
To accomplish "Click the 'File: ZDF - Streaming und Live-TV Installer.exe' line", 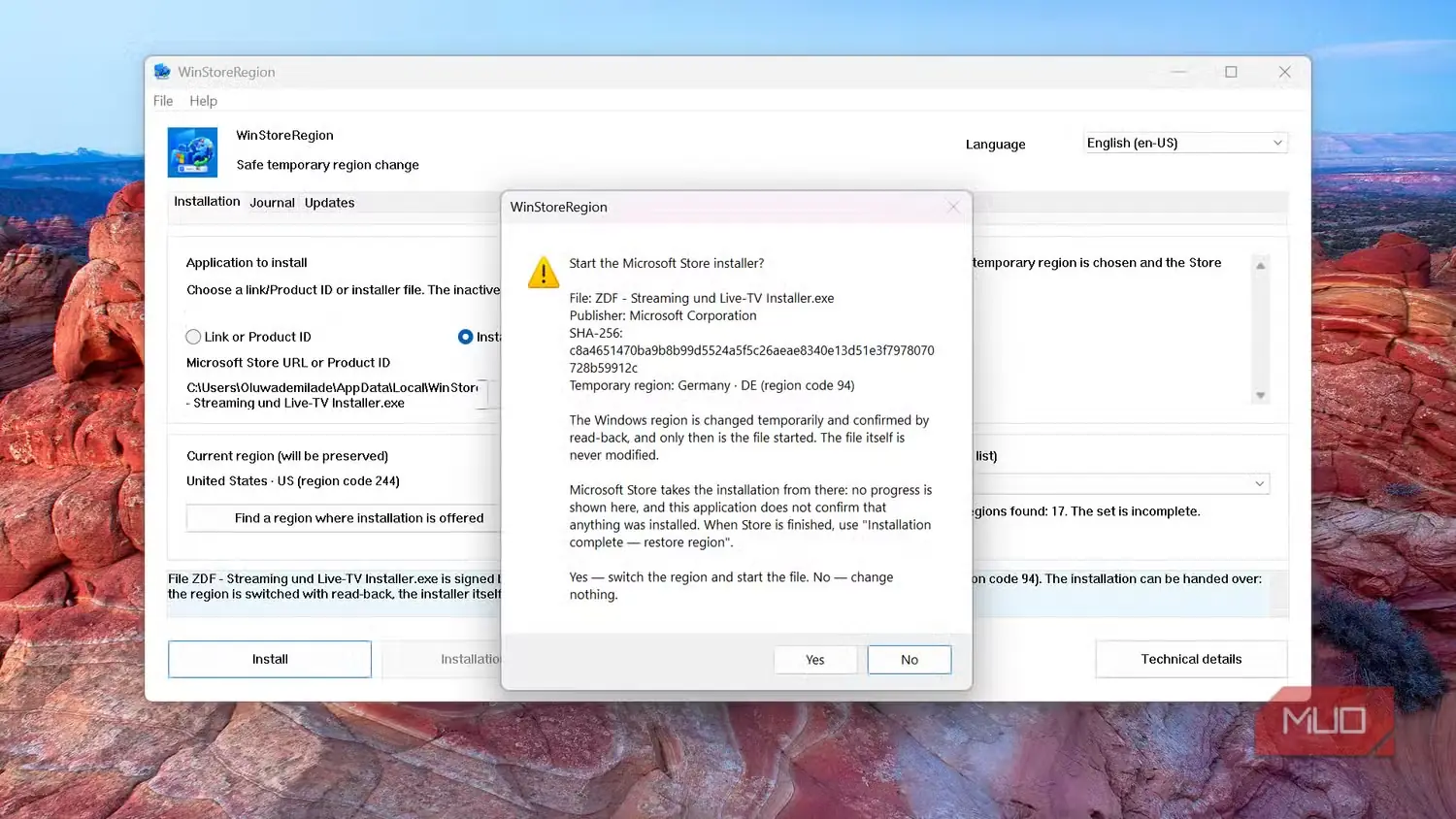I will coord(702,298).
